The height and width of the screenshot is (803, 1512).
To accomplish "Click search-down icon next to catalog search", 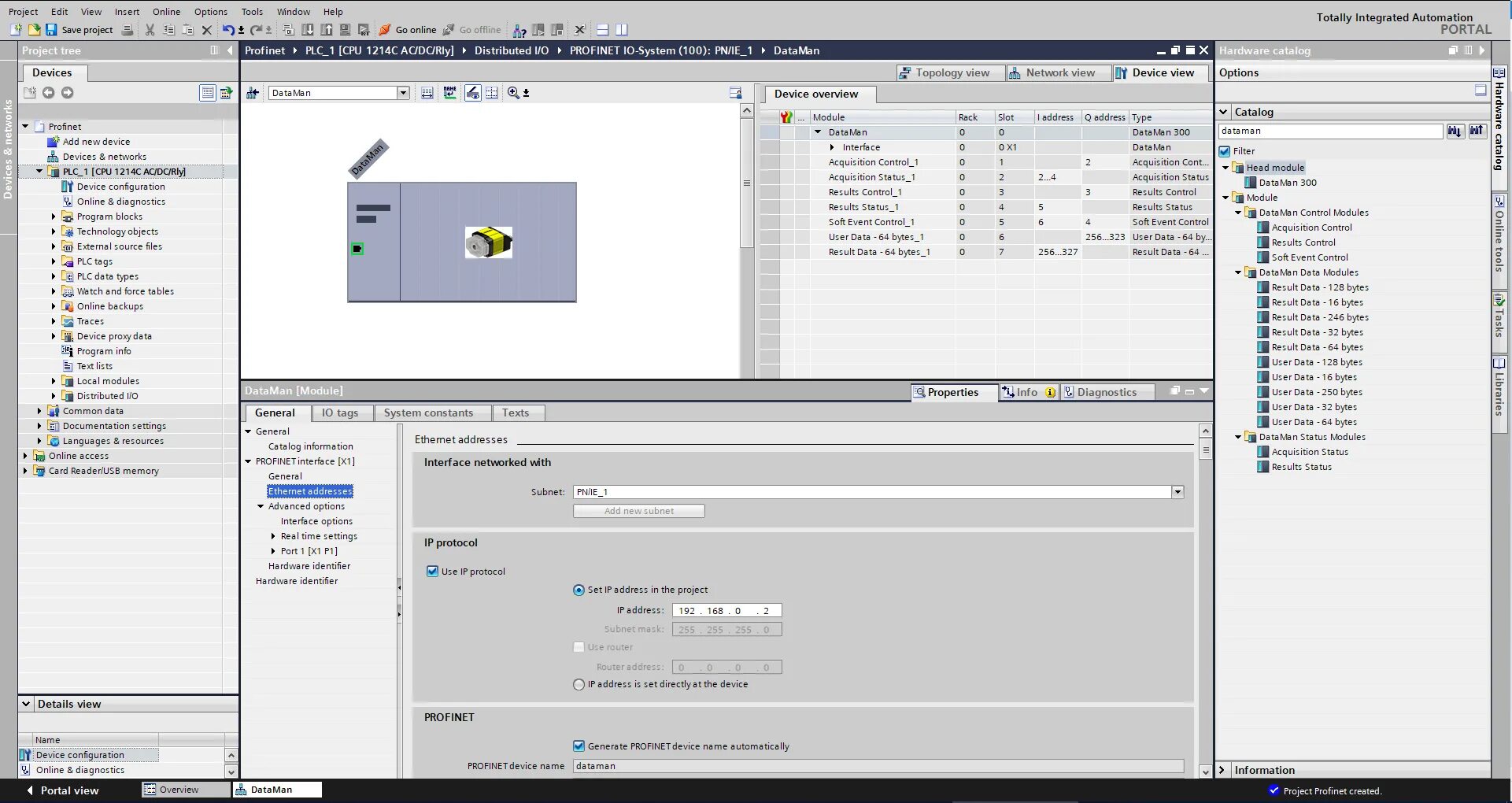I will 1455,131.
